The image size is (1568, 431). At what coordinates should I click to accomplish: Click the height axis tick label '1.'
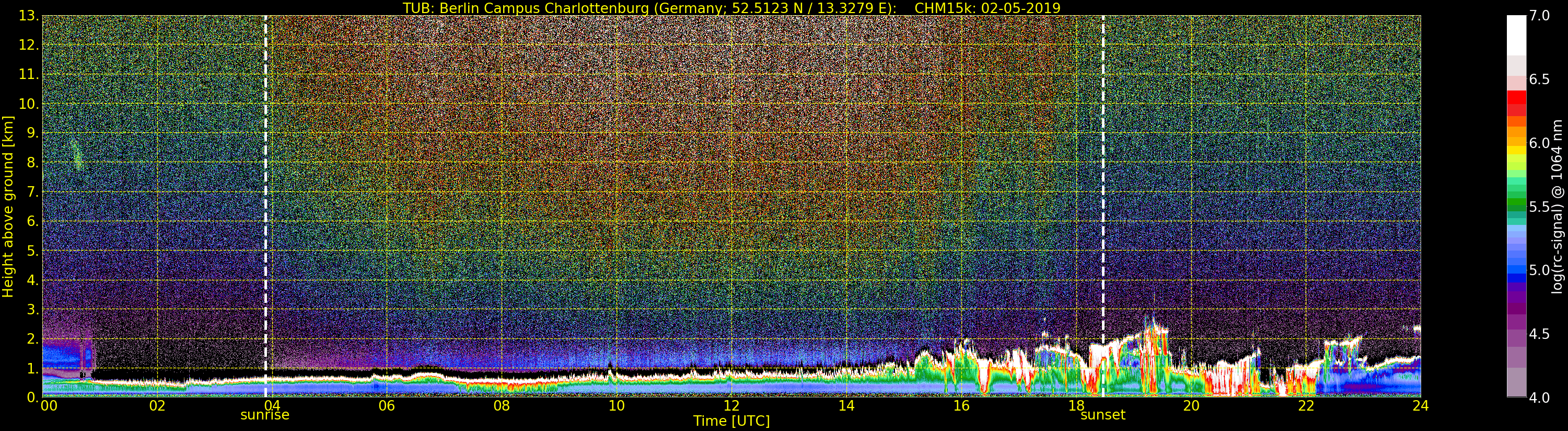pos(32,368)
